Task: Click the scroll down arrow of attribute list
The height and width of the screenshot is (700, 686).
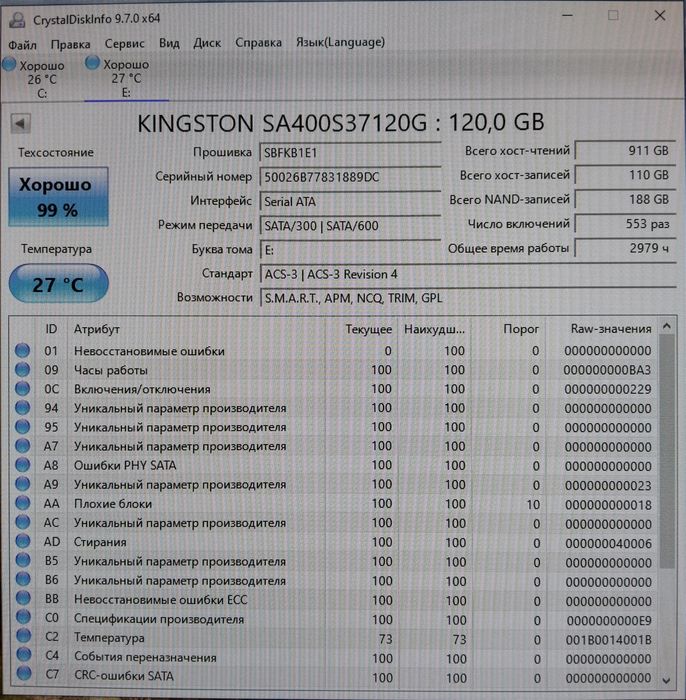Action: (x=667, y=680)
